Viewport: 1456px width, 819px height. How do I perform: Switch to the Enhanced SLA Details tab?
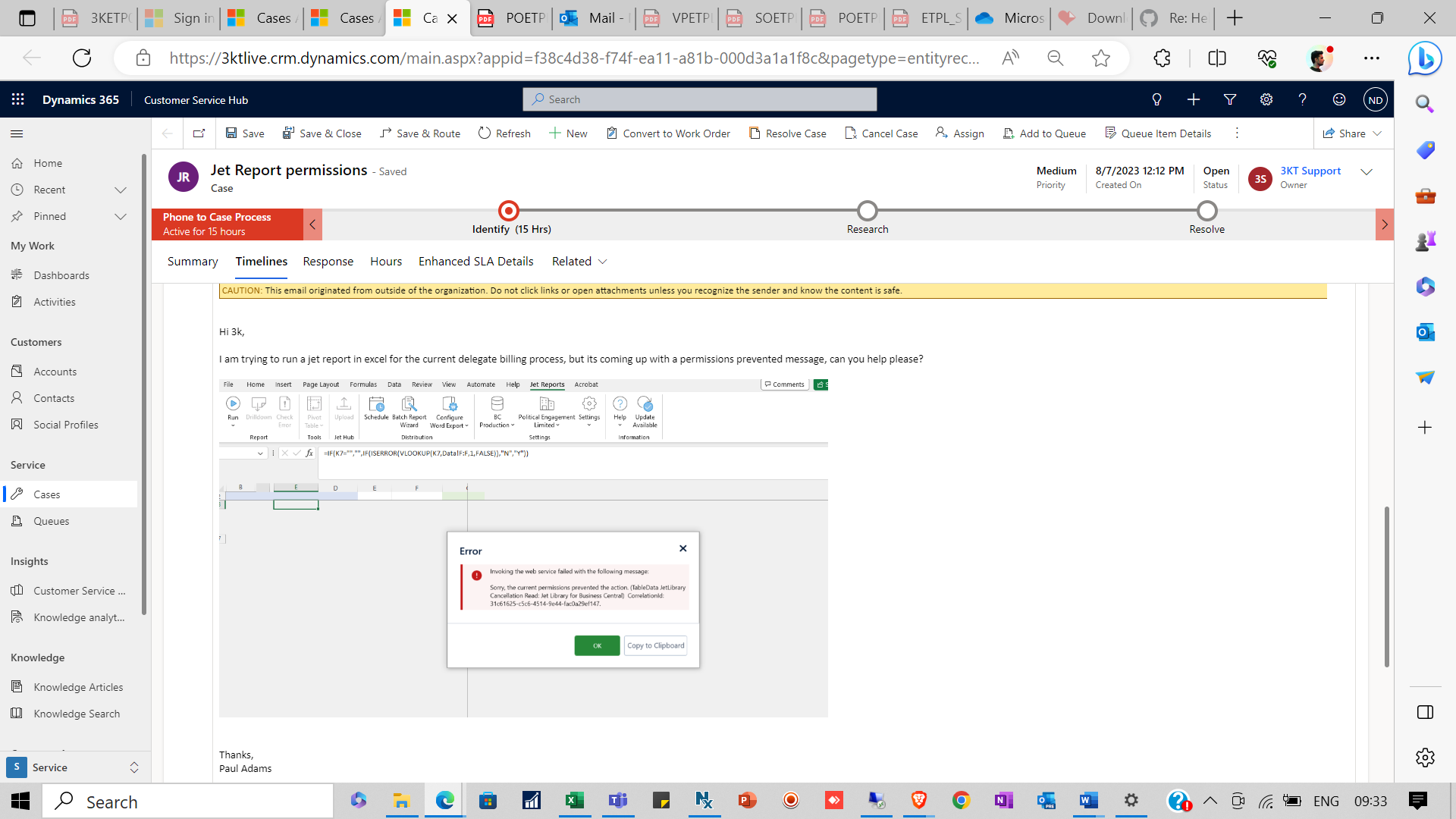(475, 261)
